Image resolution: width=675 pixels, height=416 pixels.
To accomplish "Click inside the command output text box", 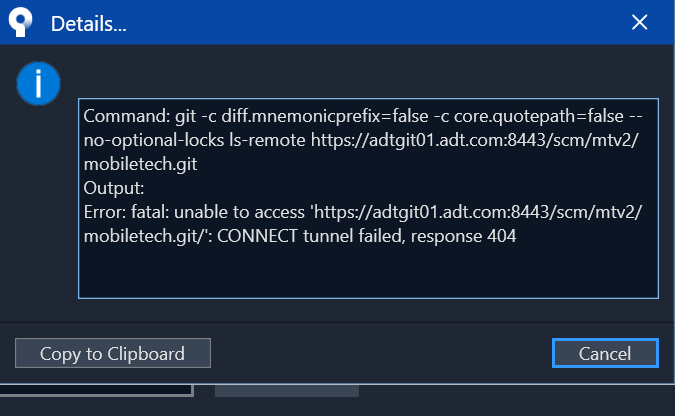I will (x=368, y=199).
